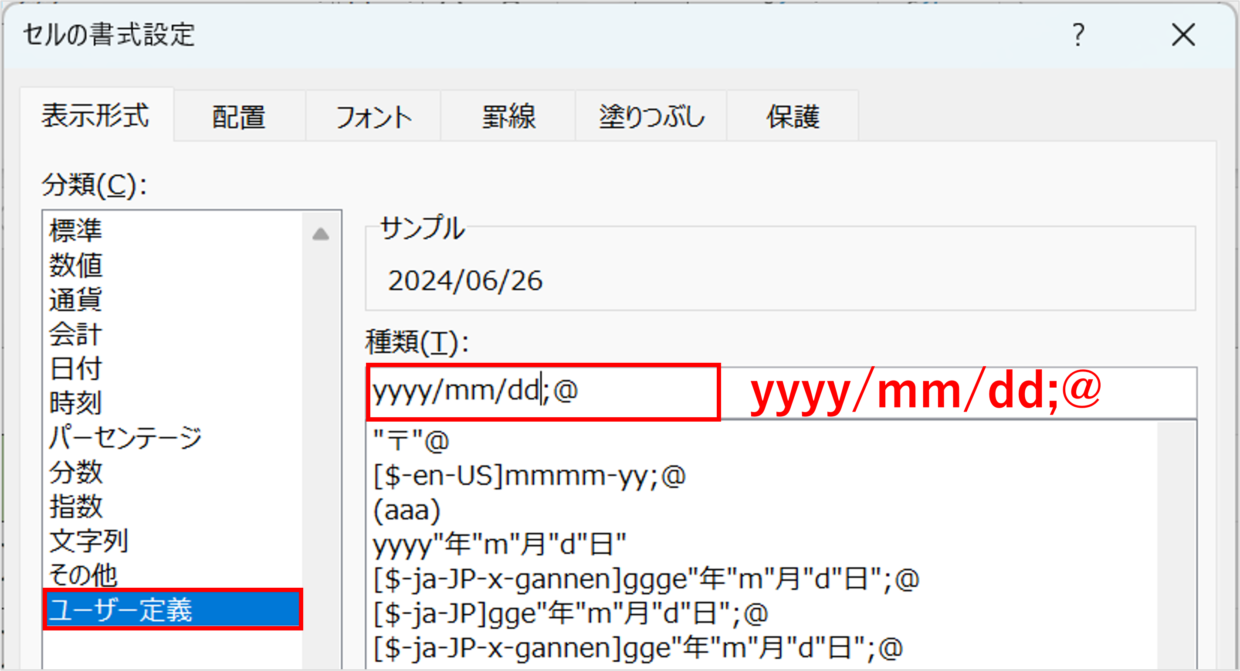Viewport: 1240px width, 671px height.
Task: Go to the 塗りつぶし tab
Action: (x=651, y=117)
